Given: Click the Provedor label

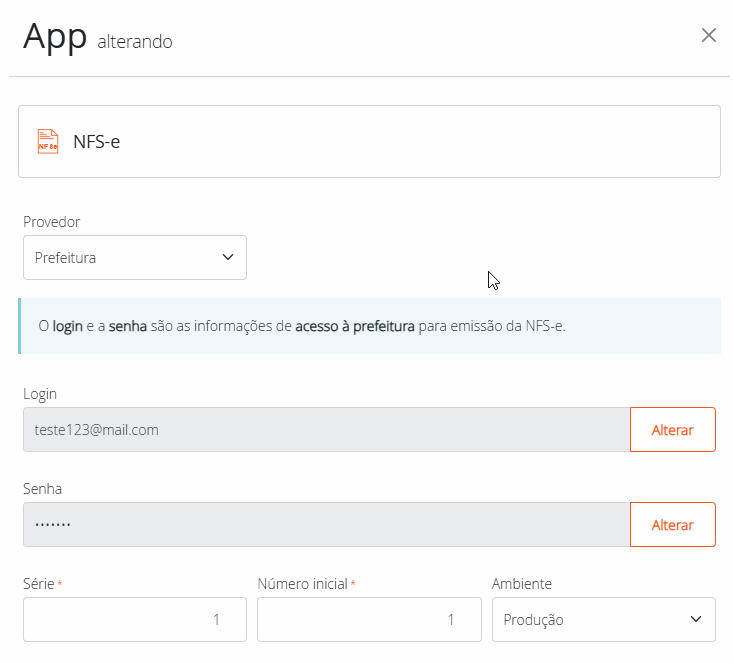Looking at the screenshot, I should [x=51, y=222].
